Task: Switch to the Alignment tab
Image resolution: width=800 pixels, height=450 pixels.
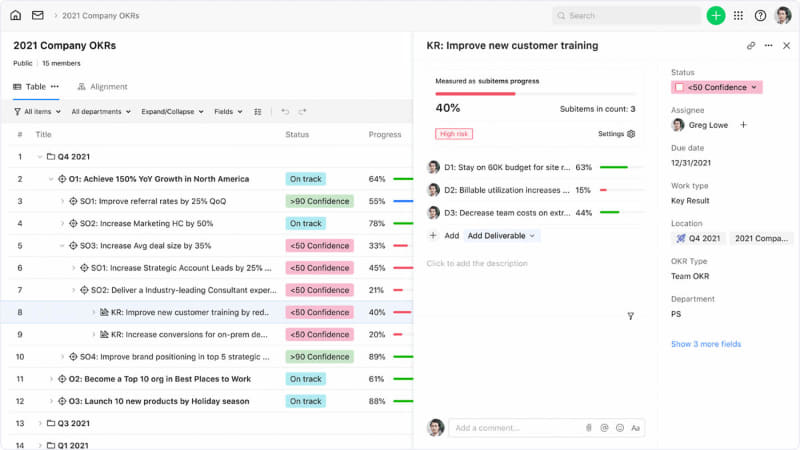Action: click(x=103, y=87)
